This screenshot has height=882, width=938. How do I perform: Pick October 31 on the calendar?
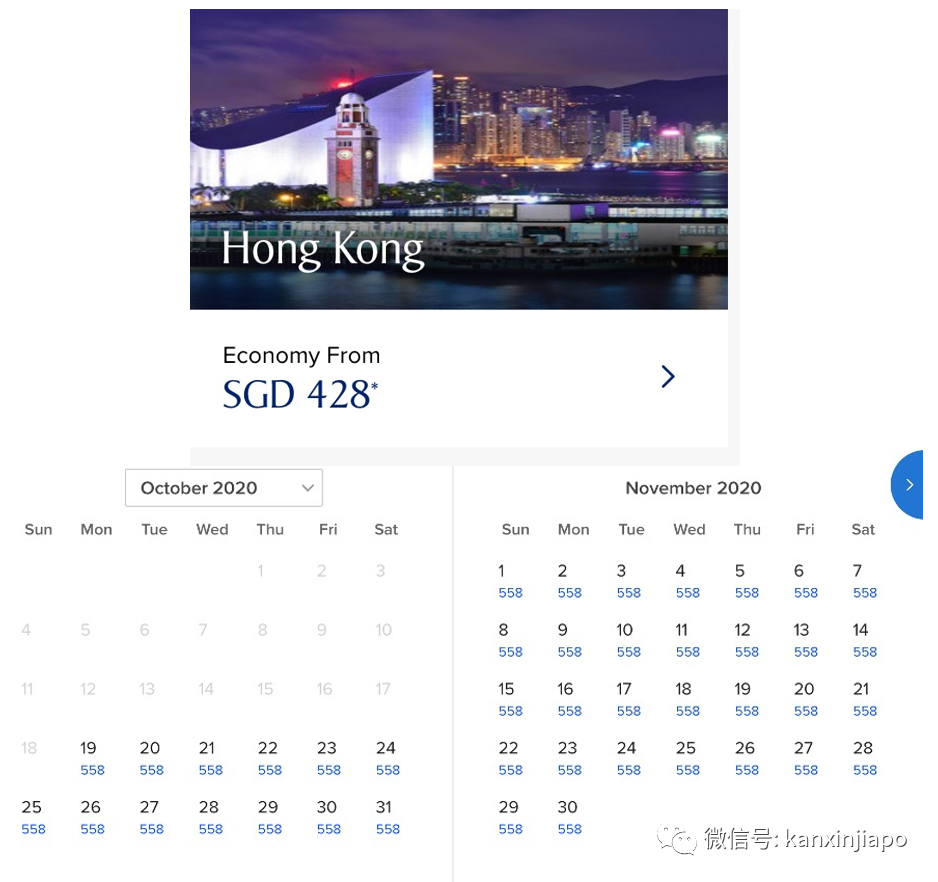[386, 816]
